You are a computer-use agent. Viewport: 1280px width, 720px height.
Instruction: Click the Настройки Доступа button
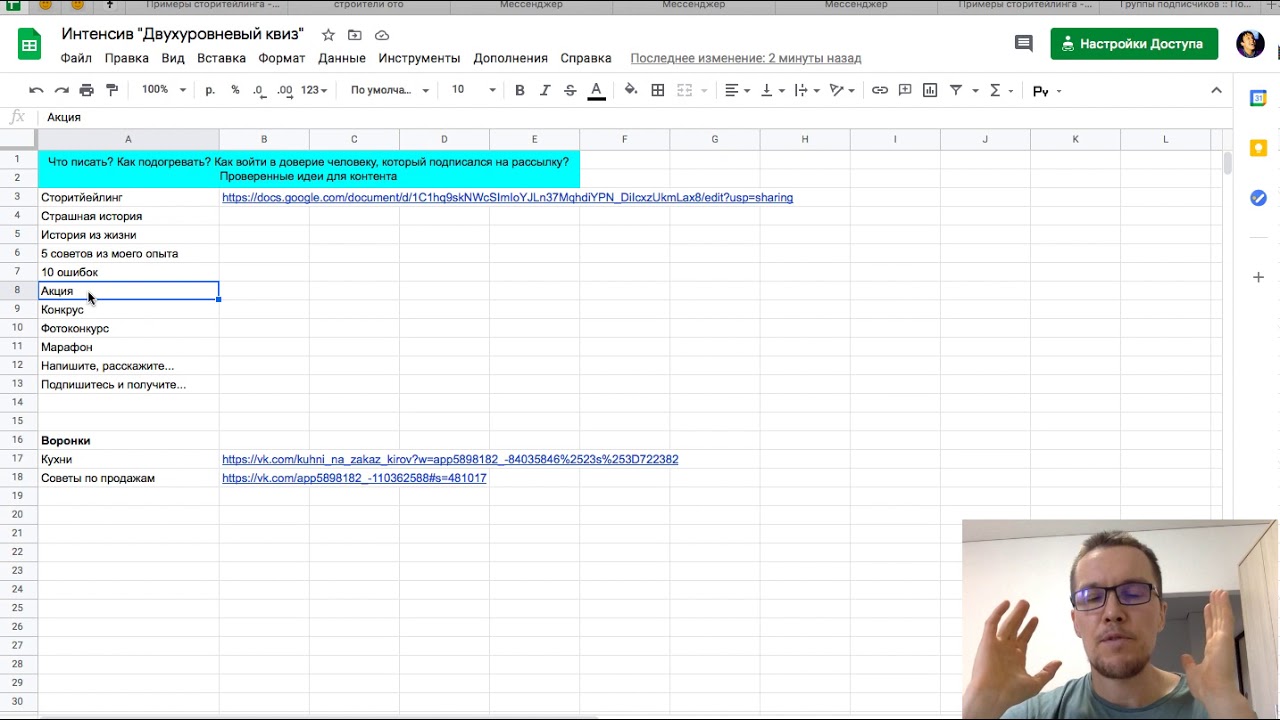pyautogui.click(x=1133, y=44)
